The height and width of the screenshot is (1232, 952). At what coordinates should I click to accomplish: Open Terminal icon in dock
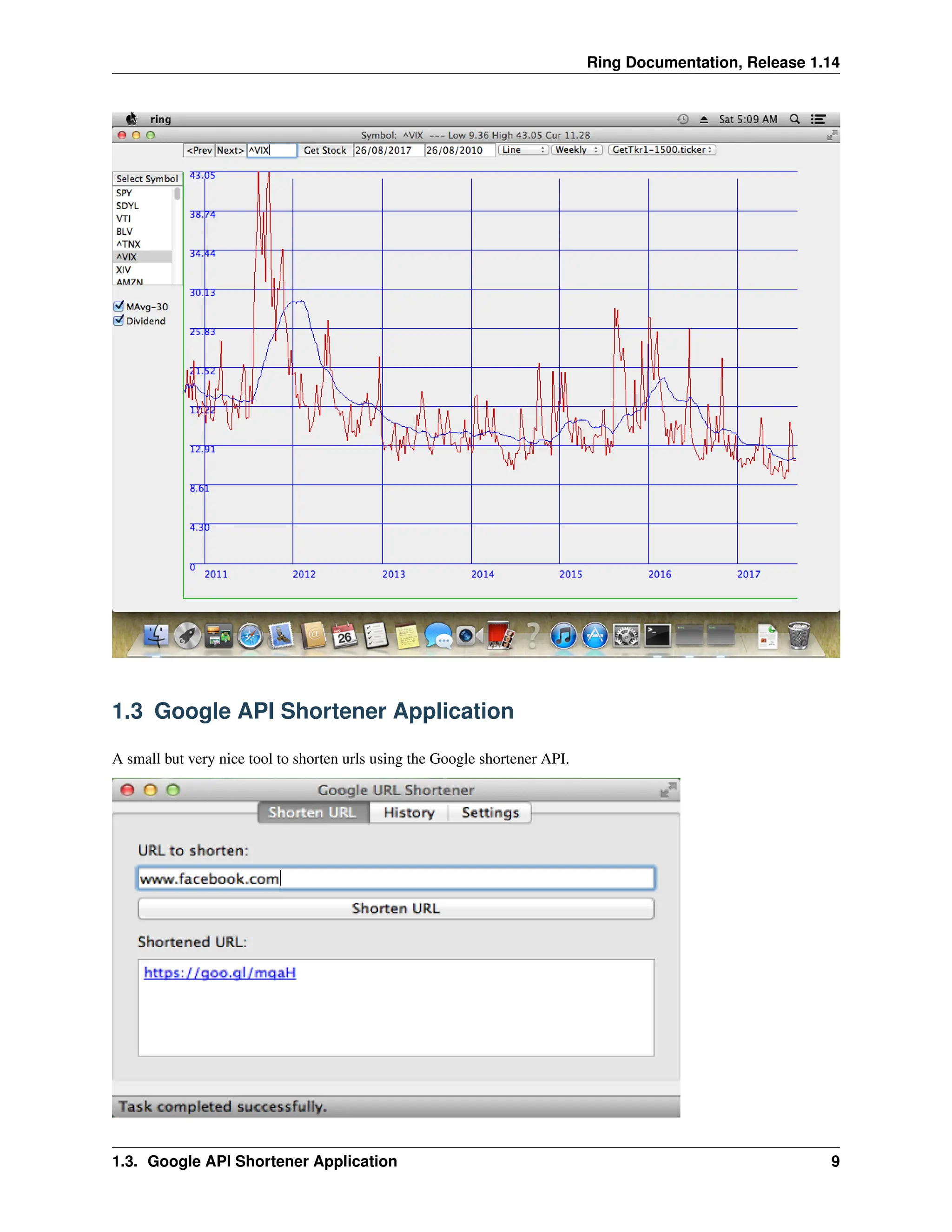point(658,636)
